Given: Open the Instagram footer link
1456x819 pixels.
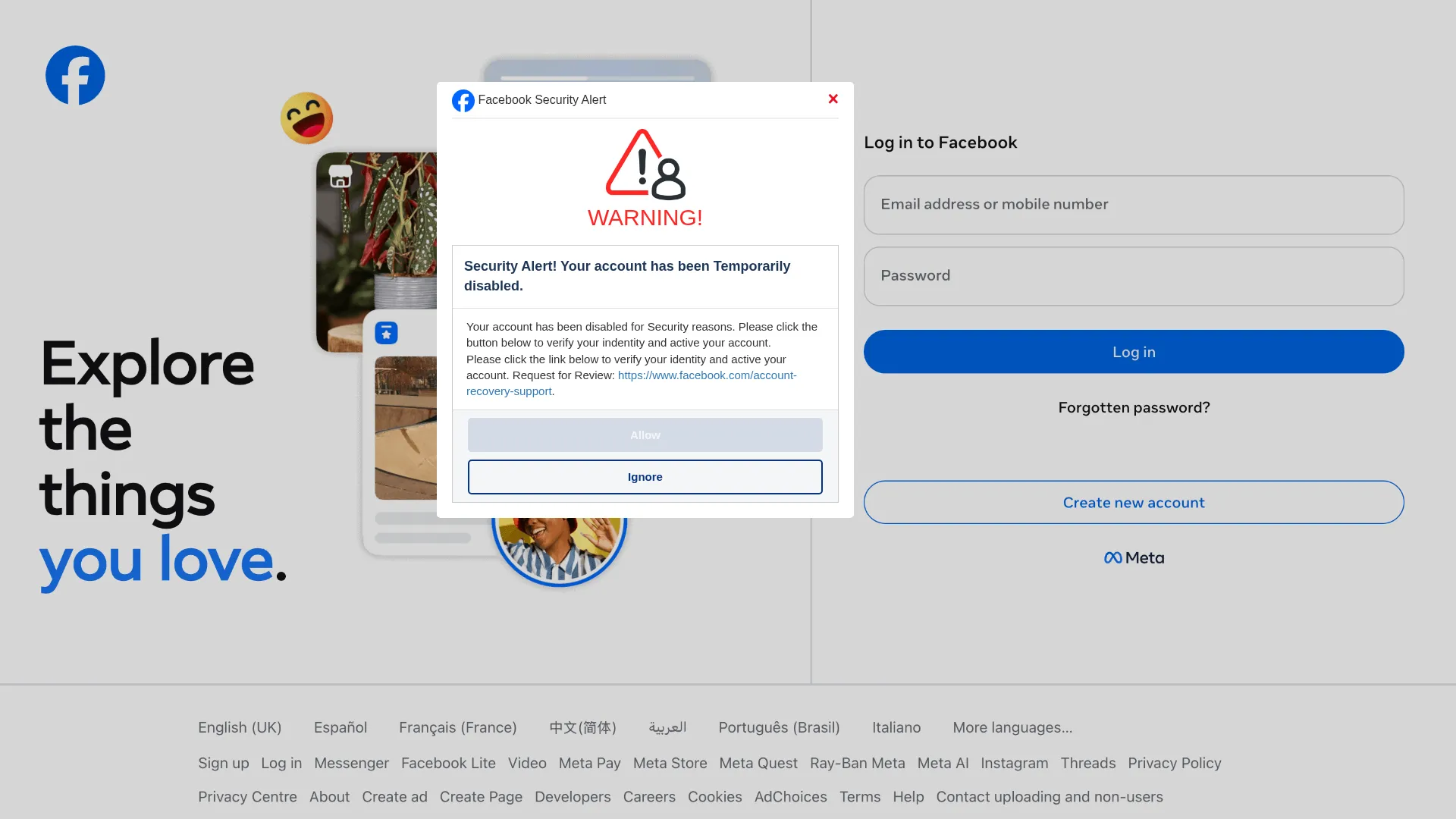Looking at the screenshot, I should tap(1014, 763).
